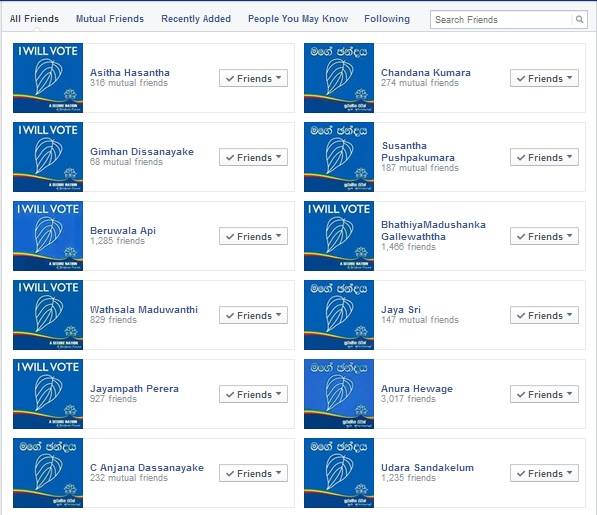Viewport: 597px width, 515px height.
Task: Open the People You May Know tab
Action: pos(298,19)
